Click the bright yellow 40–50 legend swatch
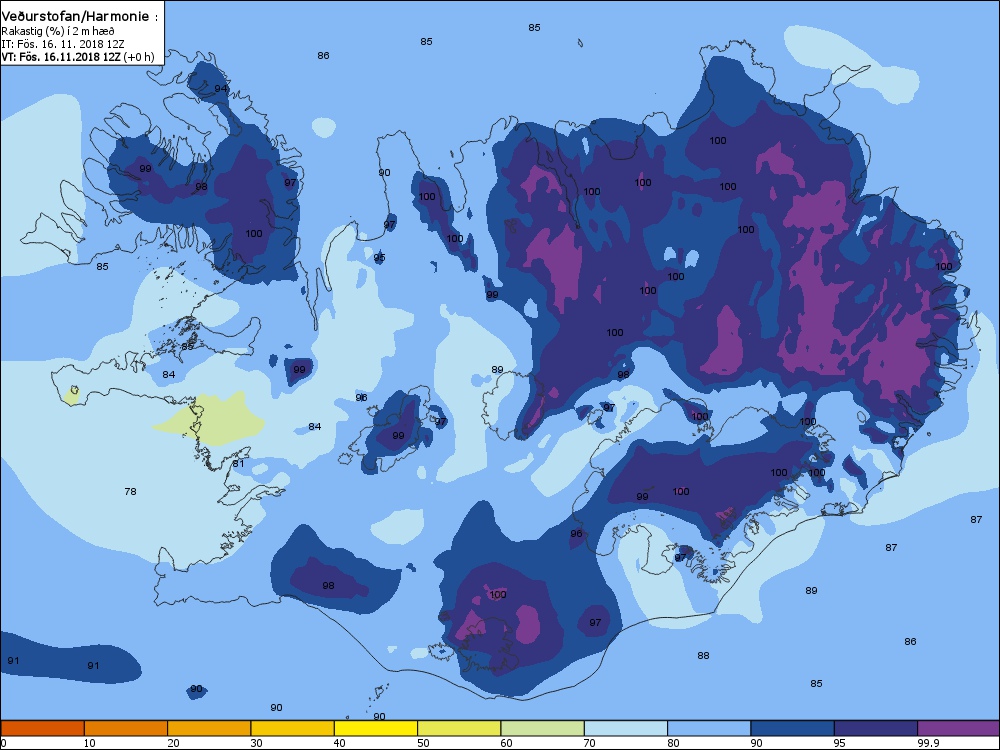Viewport: 1000px width, 750px height. 376,728
